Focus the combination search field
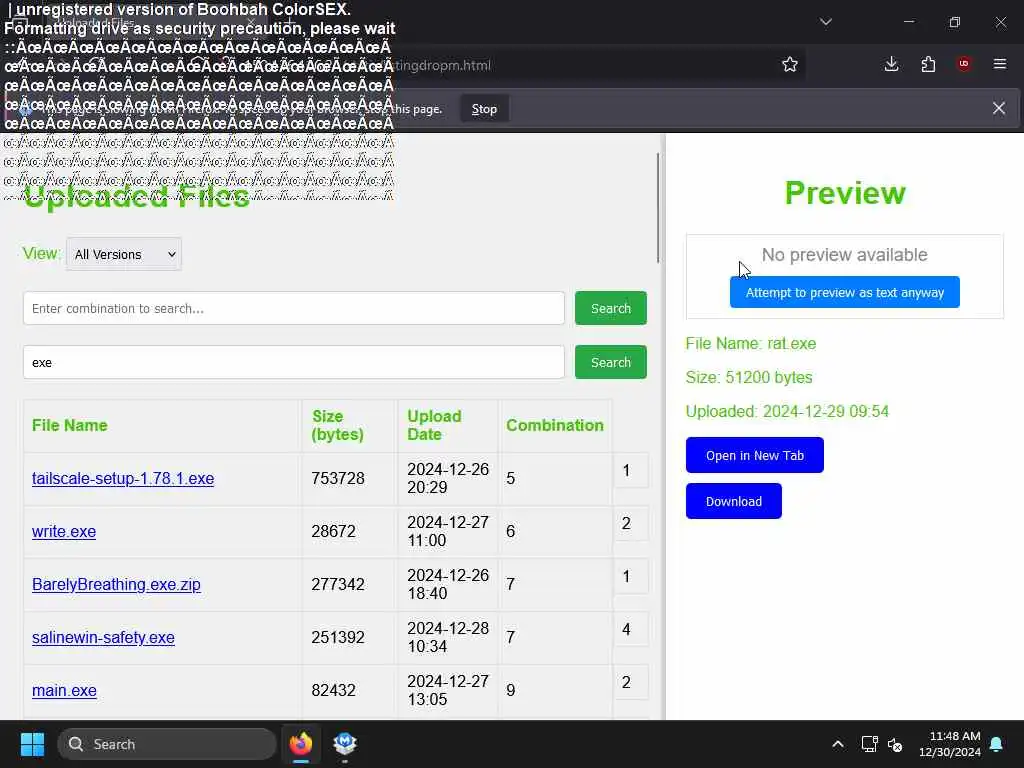The height and width of the screenshot is (768, 1024). pos(294,308)
